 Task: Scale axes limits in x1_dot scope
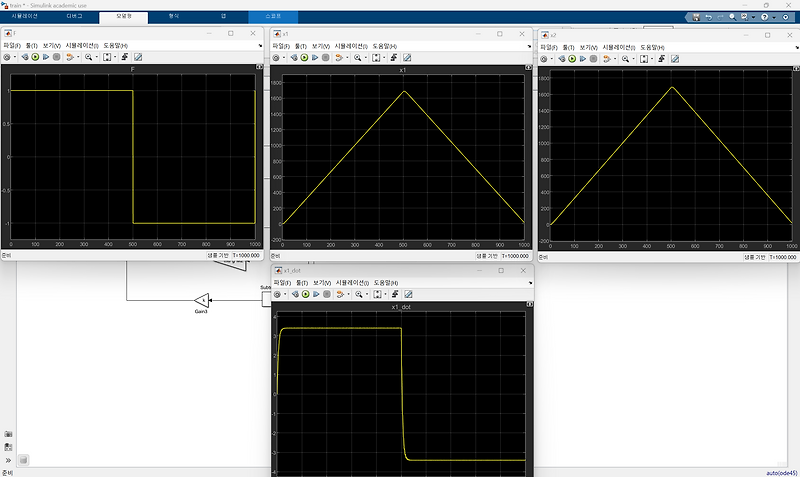click(377, 294)
